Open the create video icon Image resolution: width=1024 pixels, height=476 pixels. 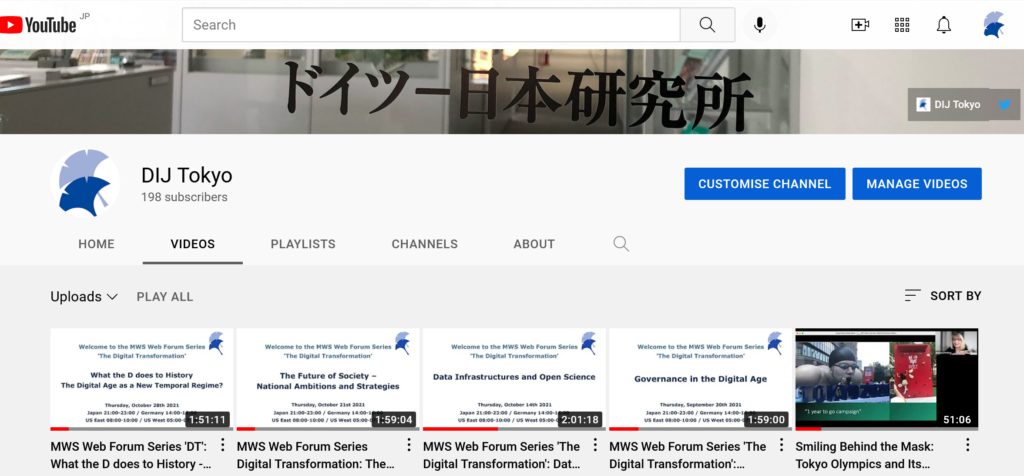pos(860,25)
